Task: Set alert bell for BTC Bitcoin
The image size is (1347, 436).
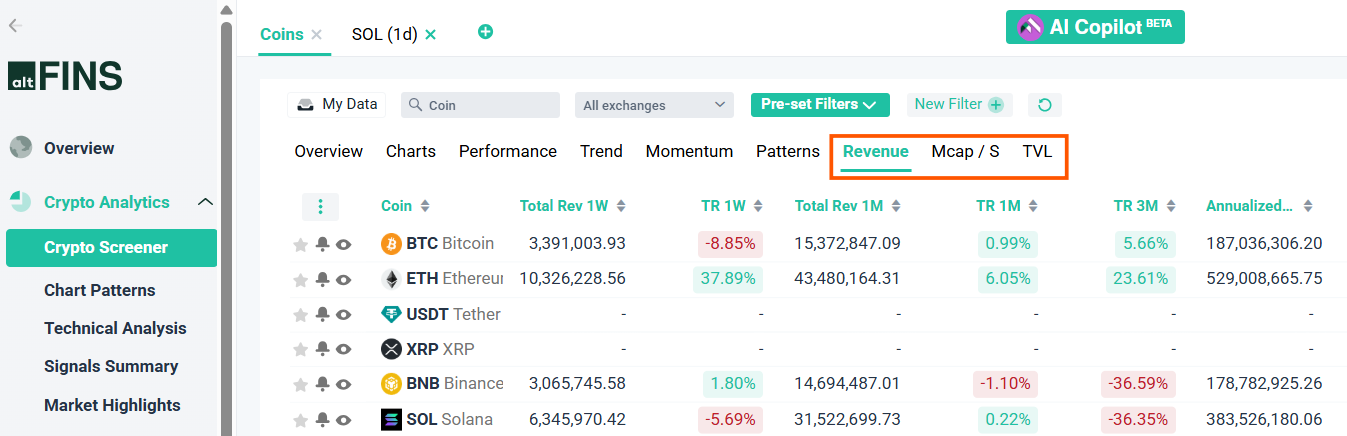Action: (x=322, y=243)
